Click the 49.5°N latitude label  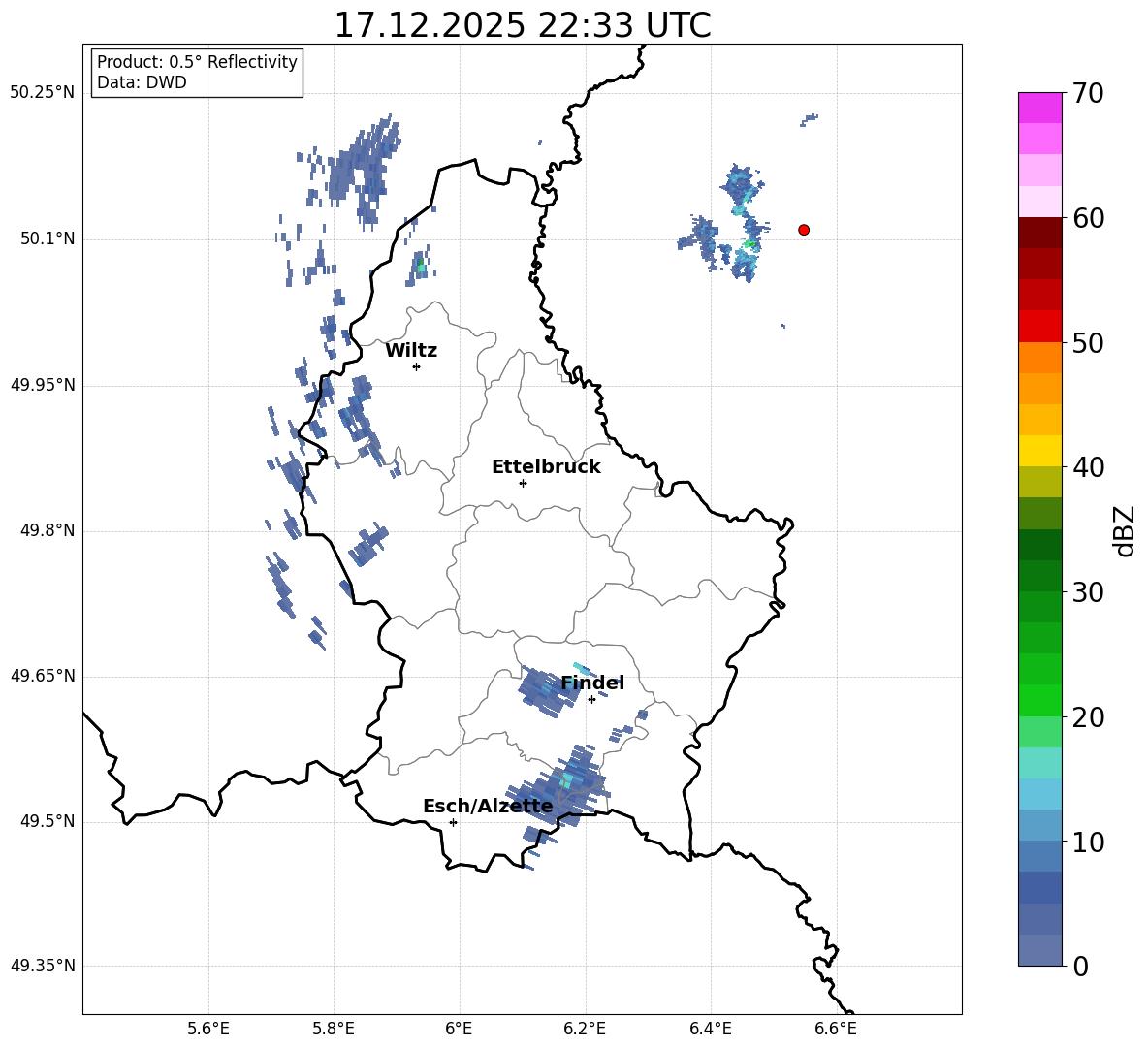48,821
